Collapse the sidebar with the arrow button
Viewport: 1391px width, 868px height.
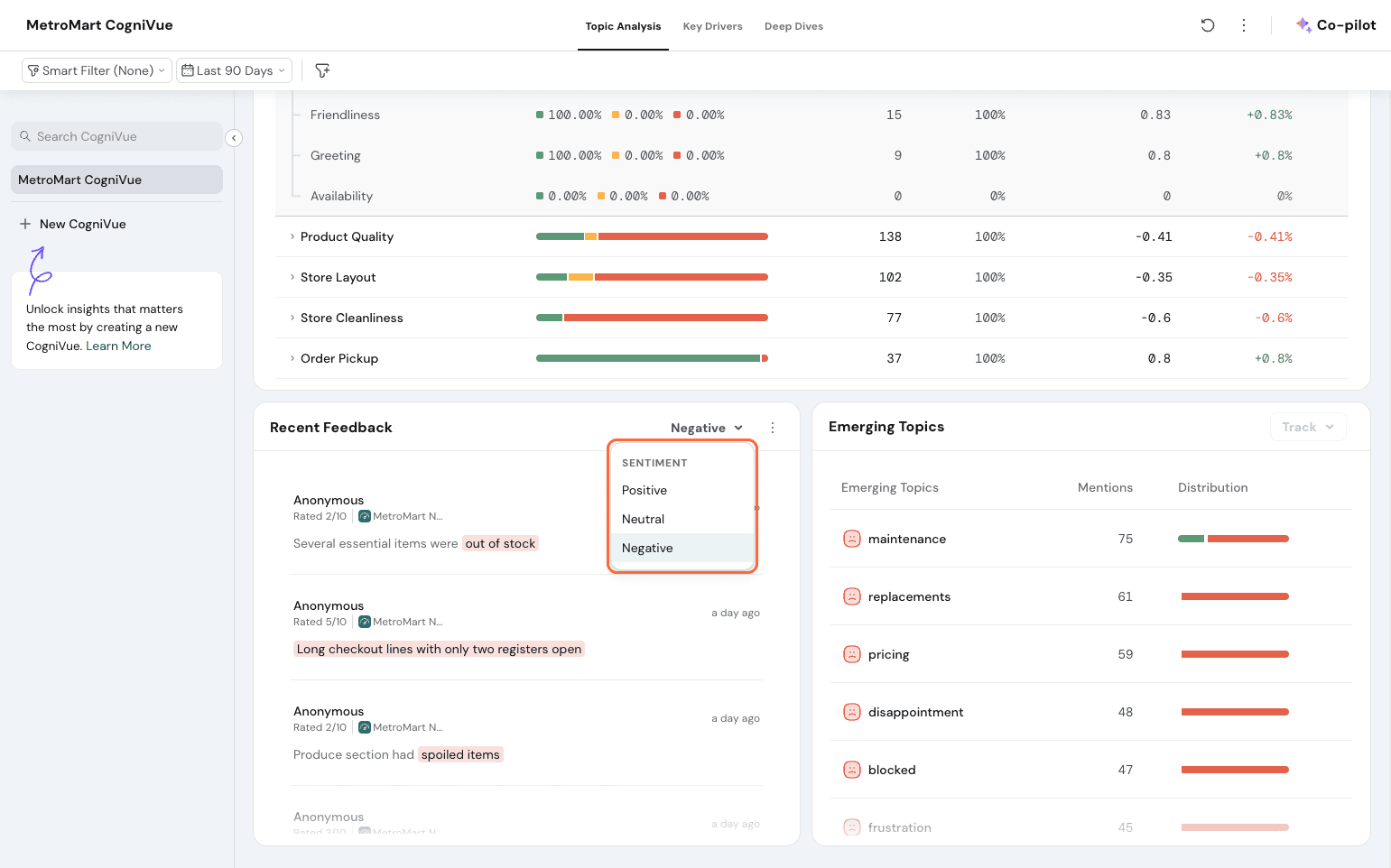pyautogui.click(x=234, y=138)
